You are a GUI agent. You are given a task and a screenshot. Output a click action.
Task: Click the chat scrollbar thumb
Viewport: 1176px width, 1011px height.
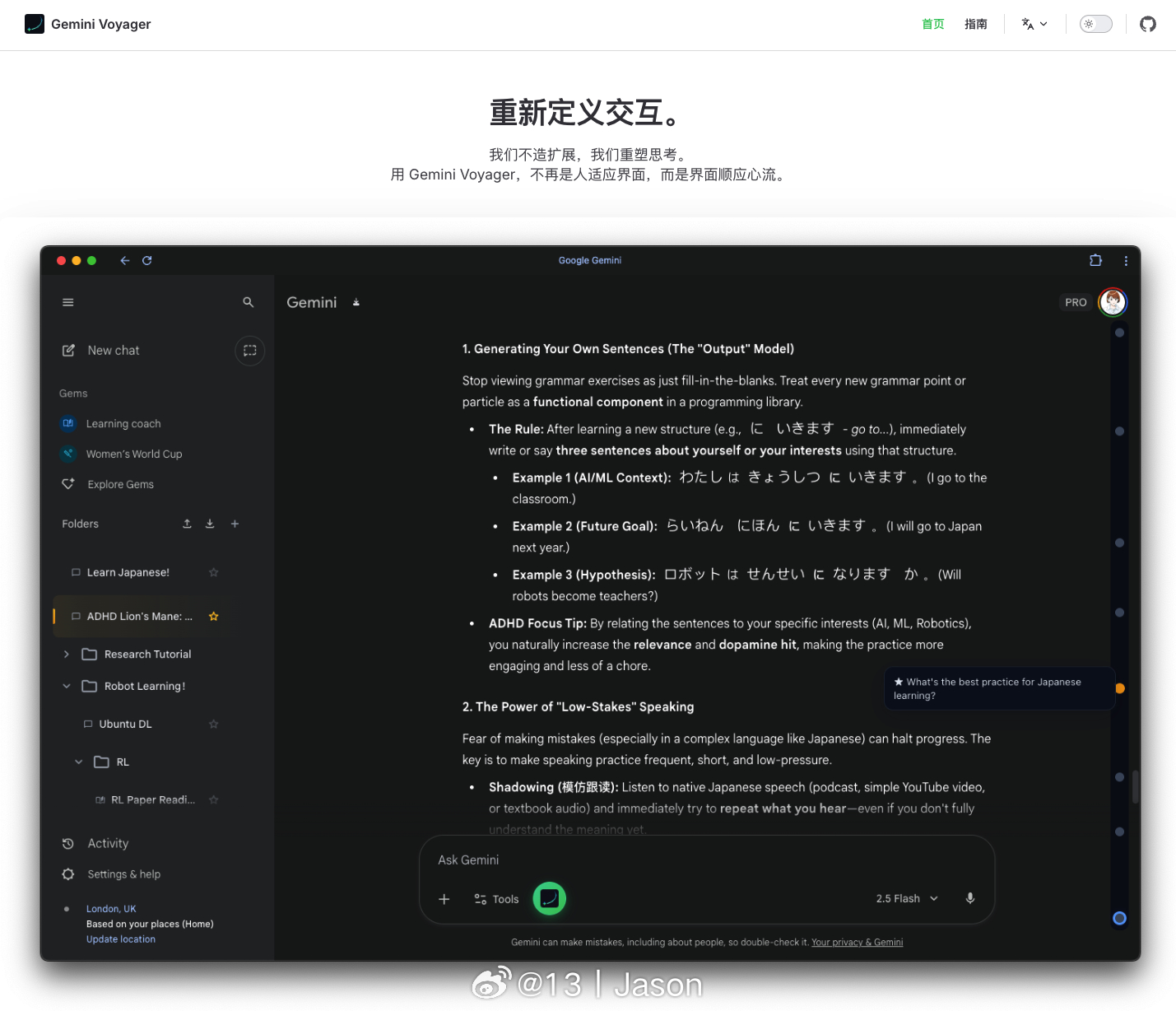pos(1136,786)
